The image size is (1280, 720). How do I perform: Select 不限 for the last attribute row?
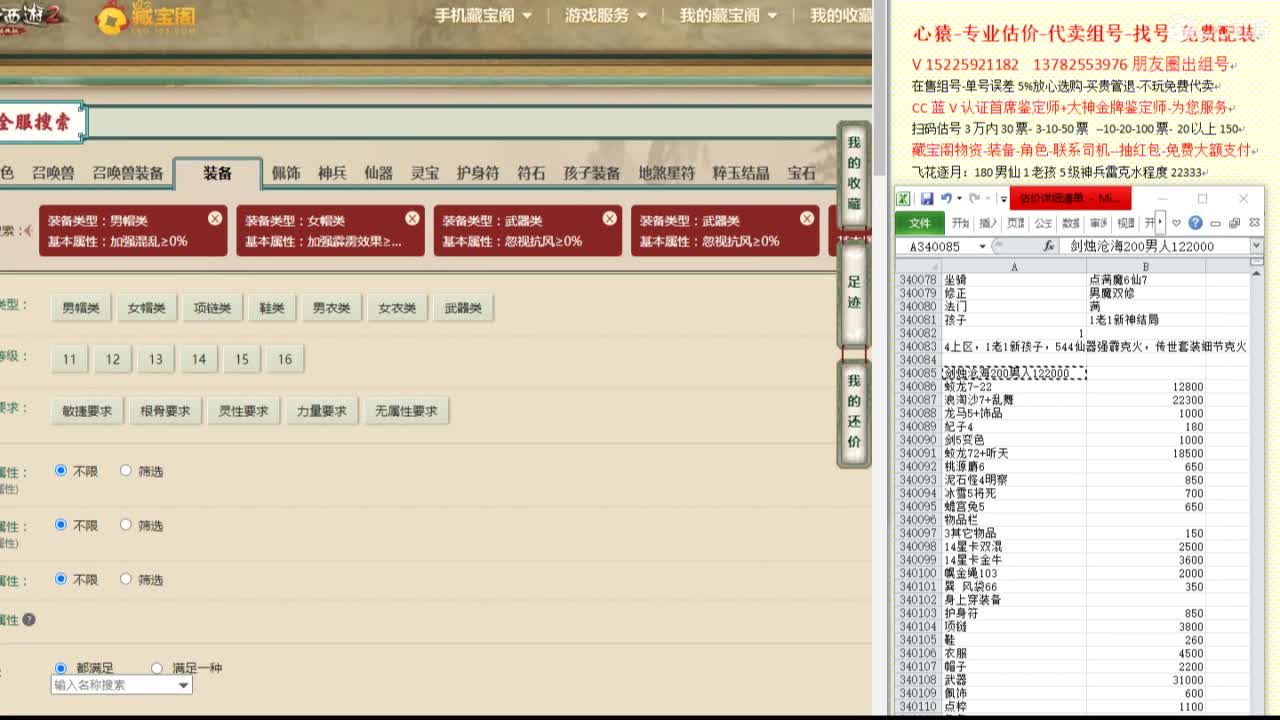tap(60, 579)
